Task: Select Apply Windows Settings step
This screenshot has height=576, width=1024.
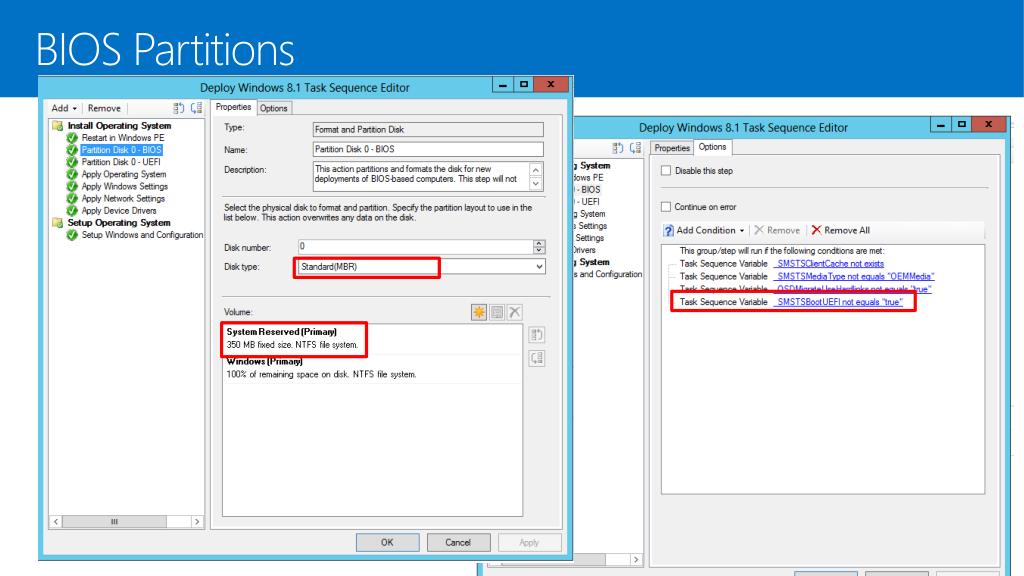Action: pos(125,186)
